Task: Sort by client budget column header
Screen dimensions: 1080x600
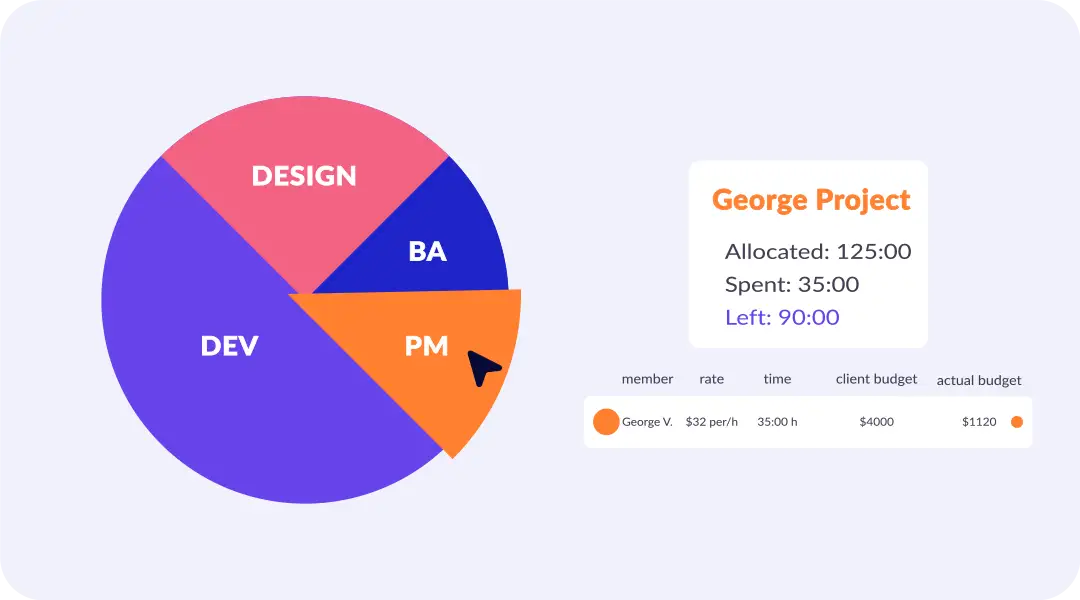Action: [x=876, y=380]
